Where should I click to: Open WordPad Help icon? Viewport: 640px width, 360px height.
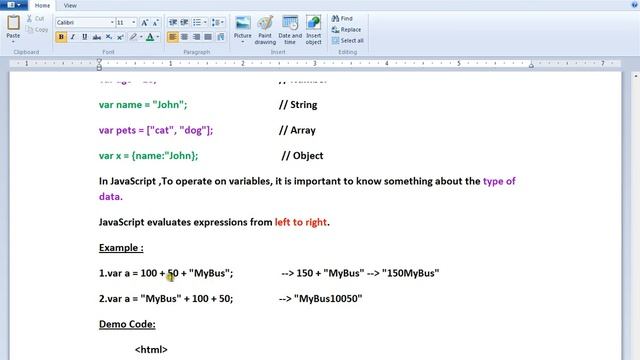[x=634, y=4]
